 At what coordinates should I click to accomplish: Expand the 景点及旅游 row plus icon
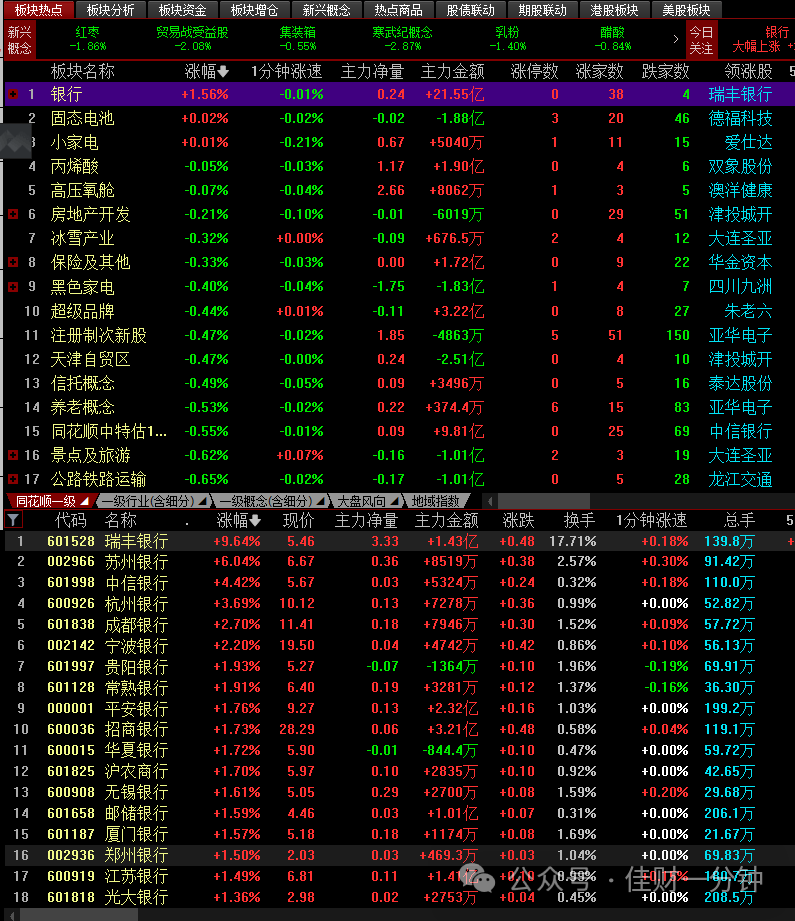(13, 455)
